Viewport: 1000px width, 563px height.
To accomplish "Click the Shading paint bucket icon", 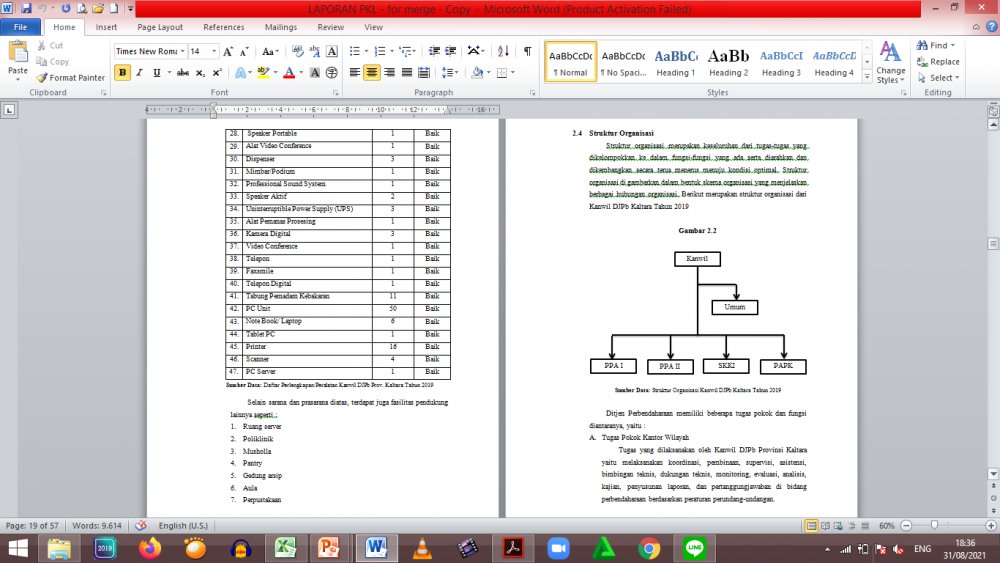I will point(477,73).
